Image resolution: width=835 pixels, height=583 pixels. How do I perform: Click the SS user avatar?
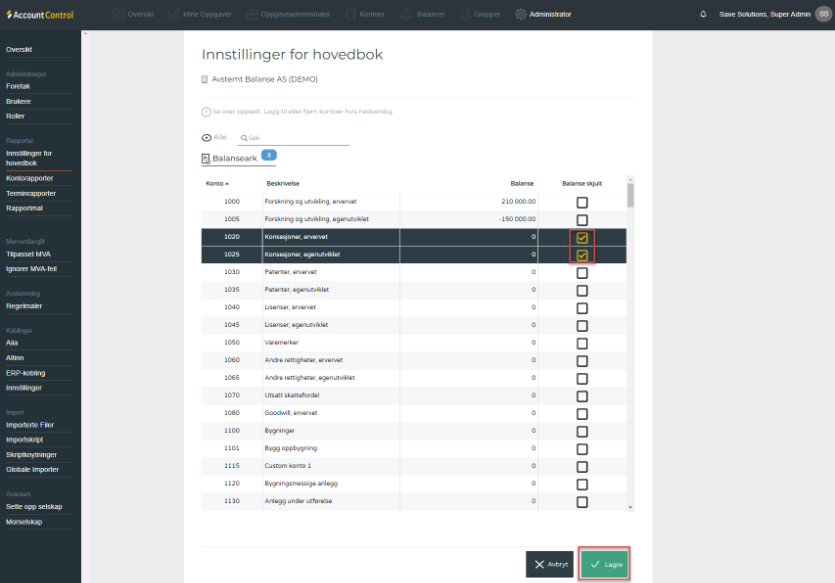(x=823, y=14)
